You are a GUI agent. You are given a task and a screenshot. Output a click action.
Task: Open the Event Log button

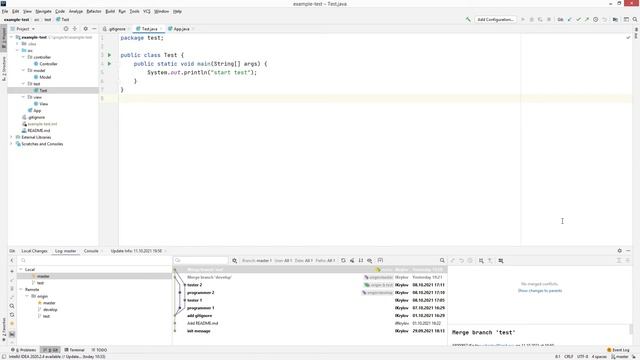618,350
